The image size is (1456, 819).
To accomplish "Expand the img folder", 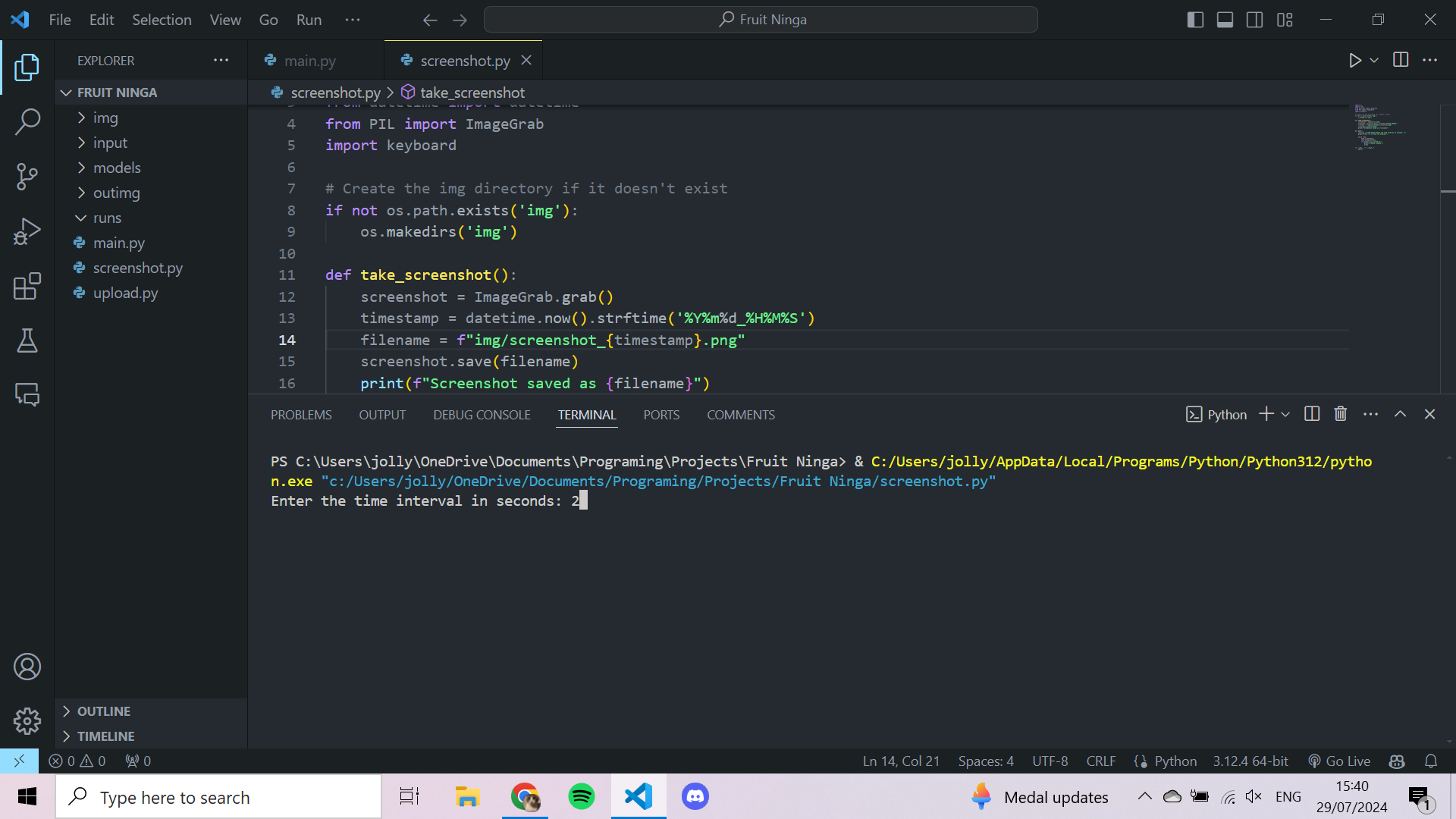I will pyautogui.click(x=150, y=118).
